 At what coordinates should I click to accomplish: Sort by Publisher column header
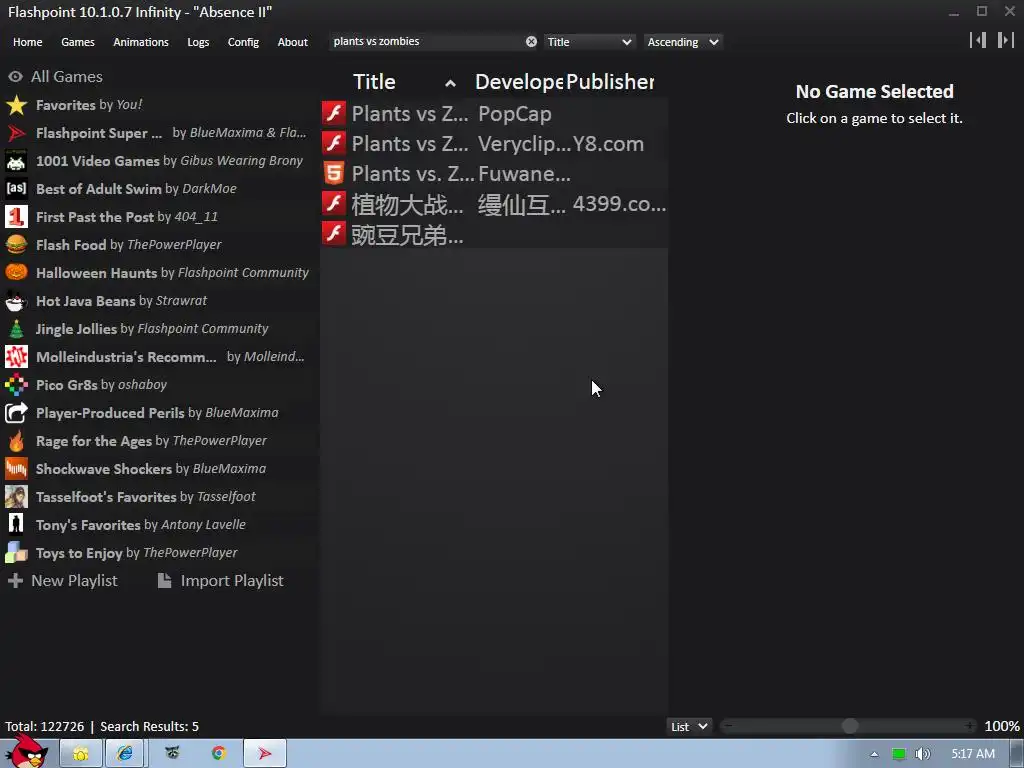click(610, 82)
